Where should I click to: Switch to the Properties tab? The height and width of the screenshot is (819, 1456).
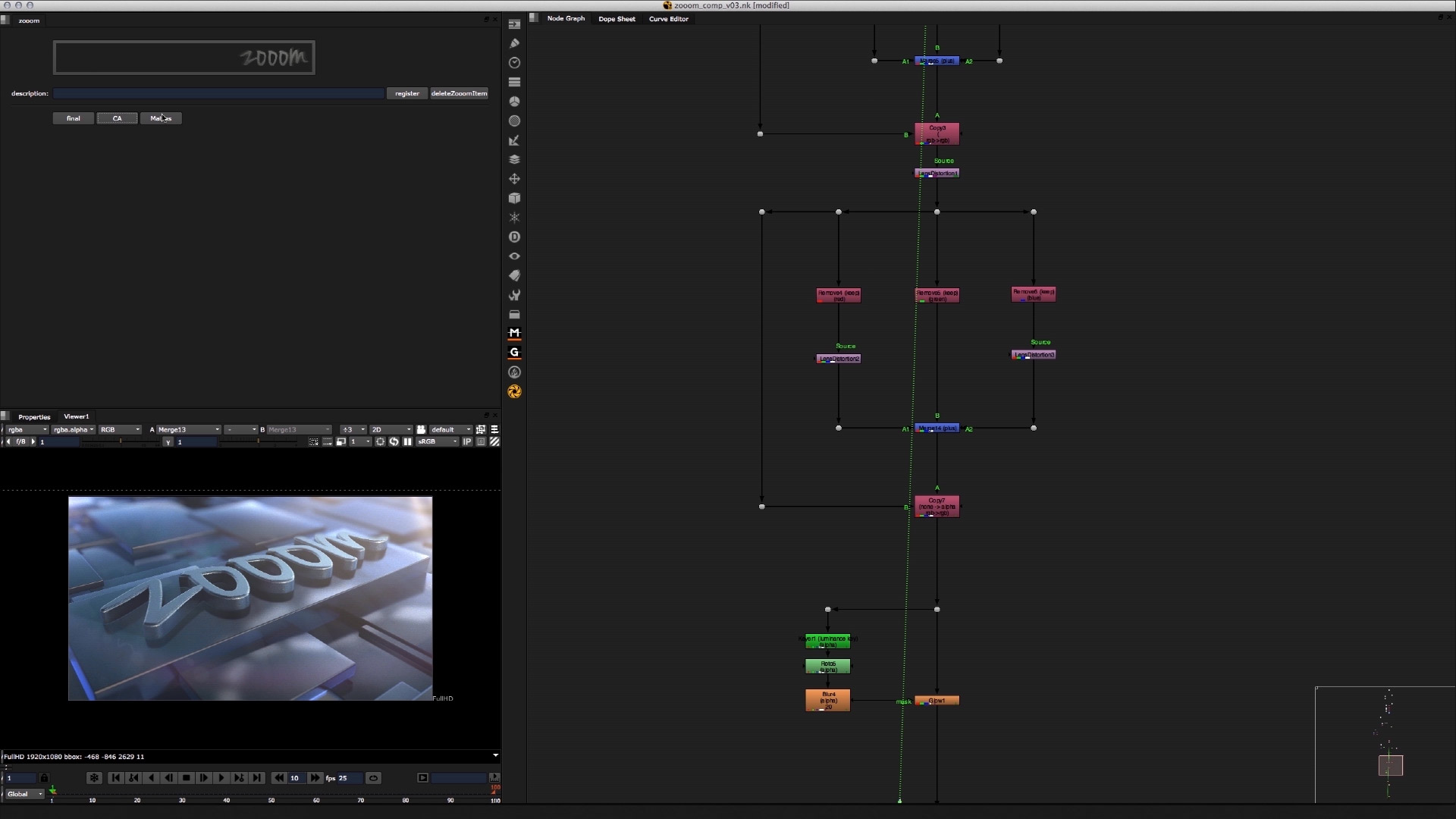[x=34, y=417]
